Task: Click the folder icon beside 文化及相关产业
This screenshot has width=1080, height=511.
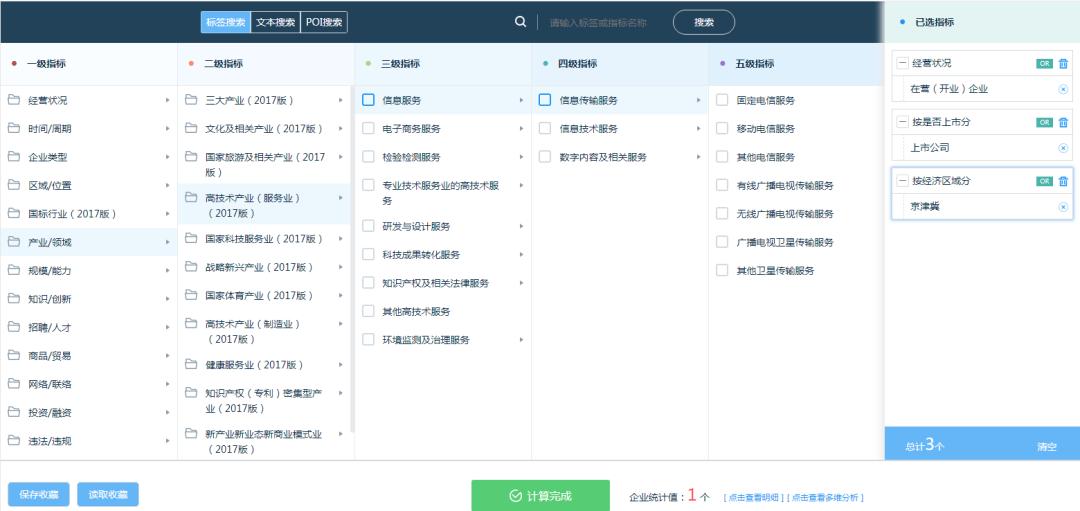Action: click(191, 128)
